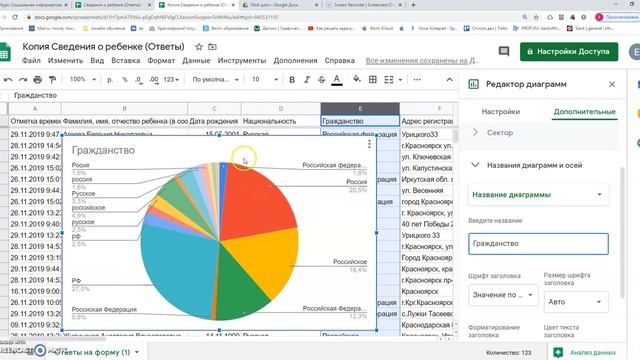Move document to folder icon

[x=212, y=47]
